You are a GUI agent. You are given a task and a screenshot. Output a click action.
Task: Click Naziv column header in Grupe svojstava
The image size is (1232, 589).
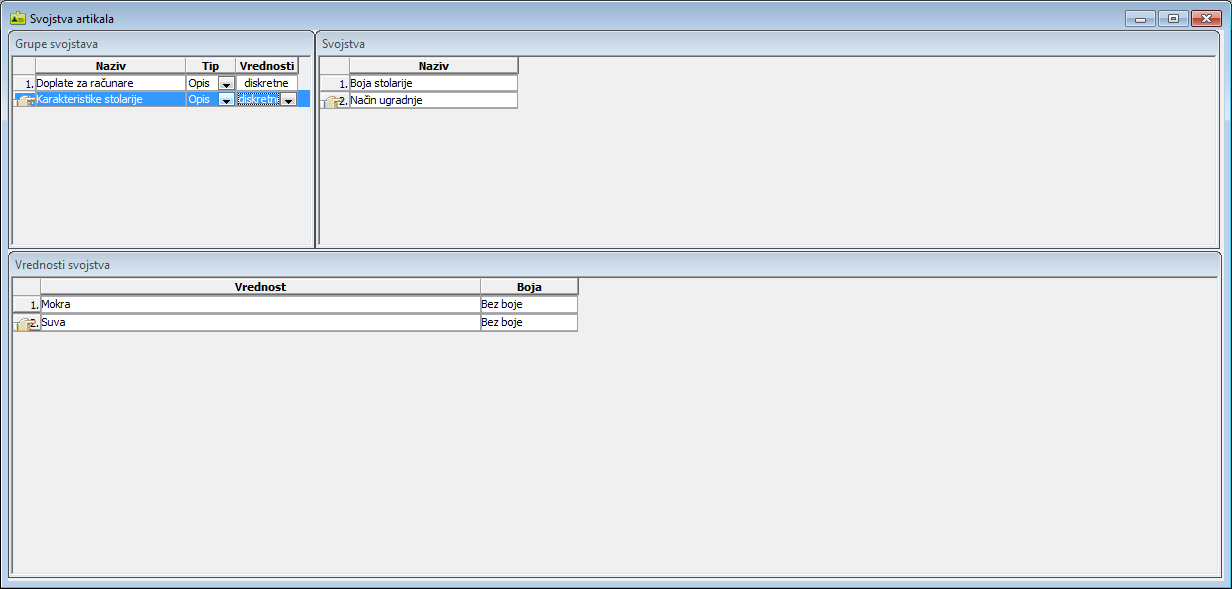pos(110,66)
